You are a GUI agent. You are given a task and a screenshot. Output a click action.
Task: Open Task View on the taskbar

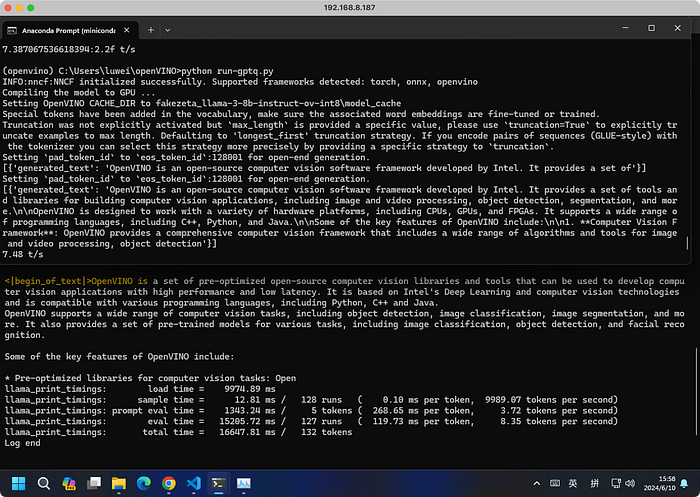pos(94,483)
